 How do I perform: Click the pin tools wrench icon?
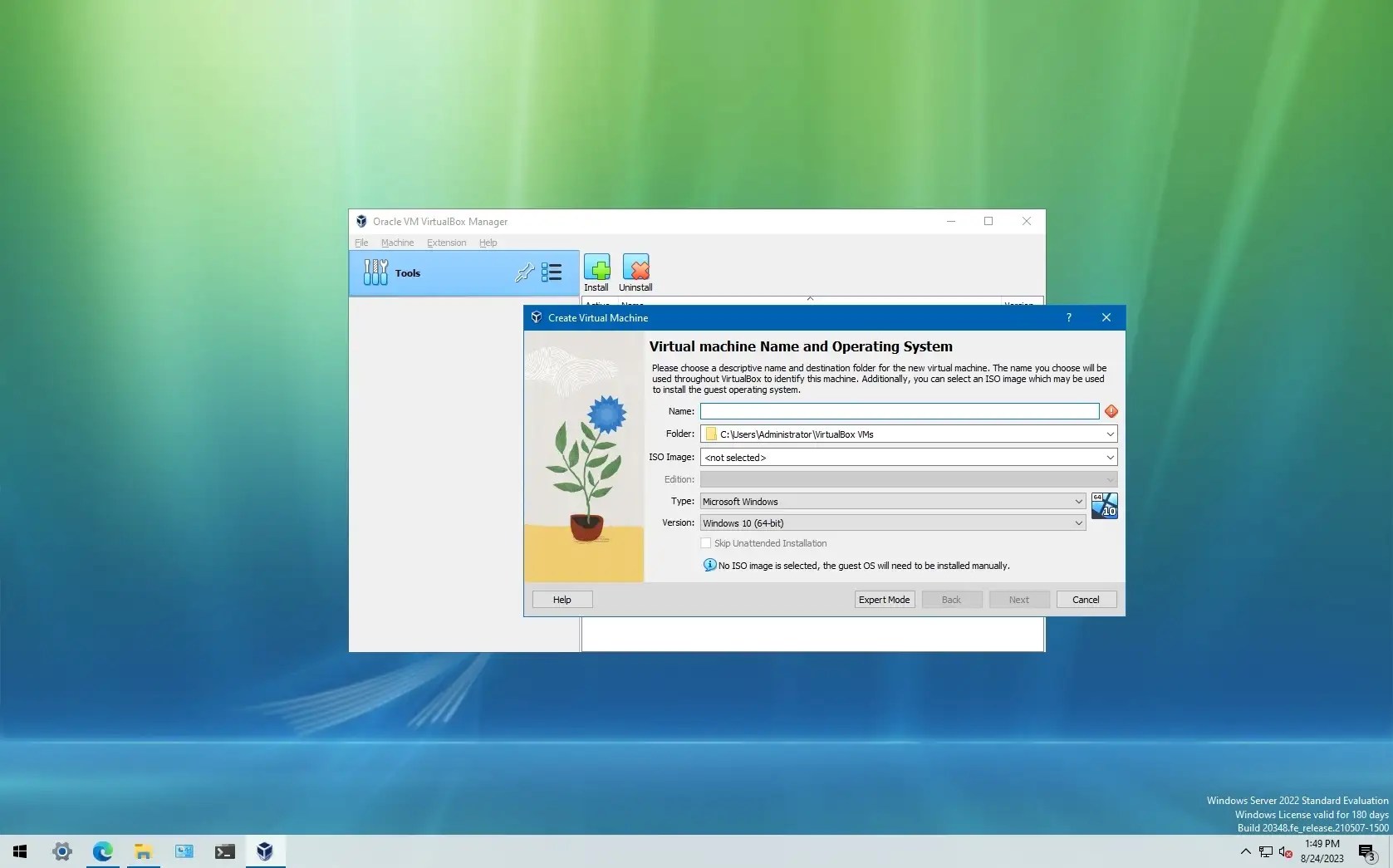(524, 272)
